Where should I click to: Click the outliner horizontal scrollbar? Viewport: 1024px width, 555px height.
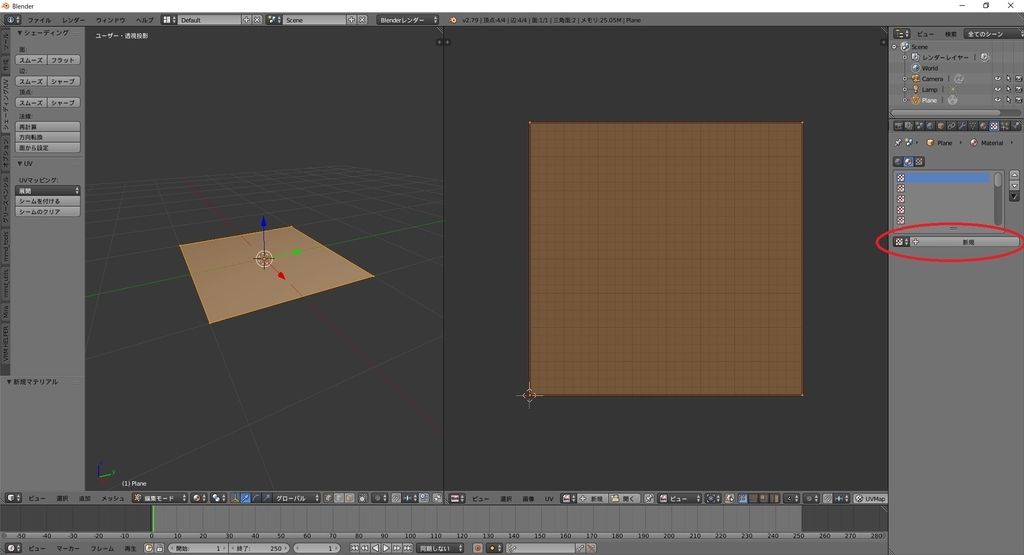coord(955,112)
